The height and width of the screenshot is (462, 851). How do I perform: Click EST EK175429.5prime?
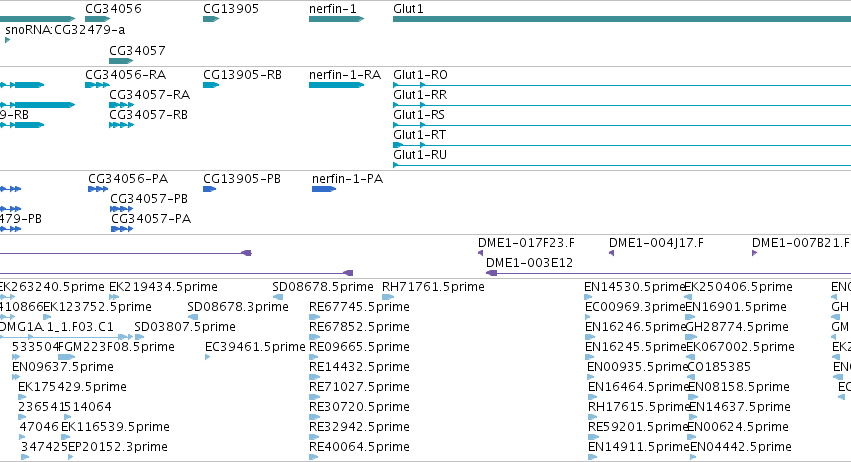coord(72,387)
